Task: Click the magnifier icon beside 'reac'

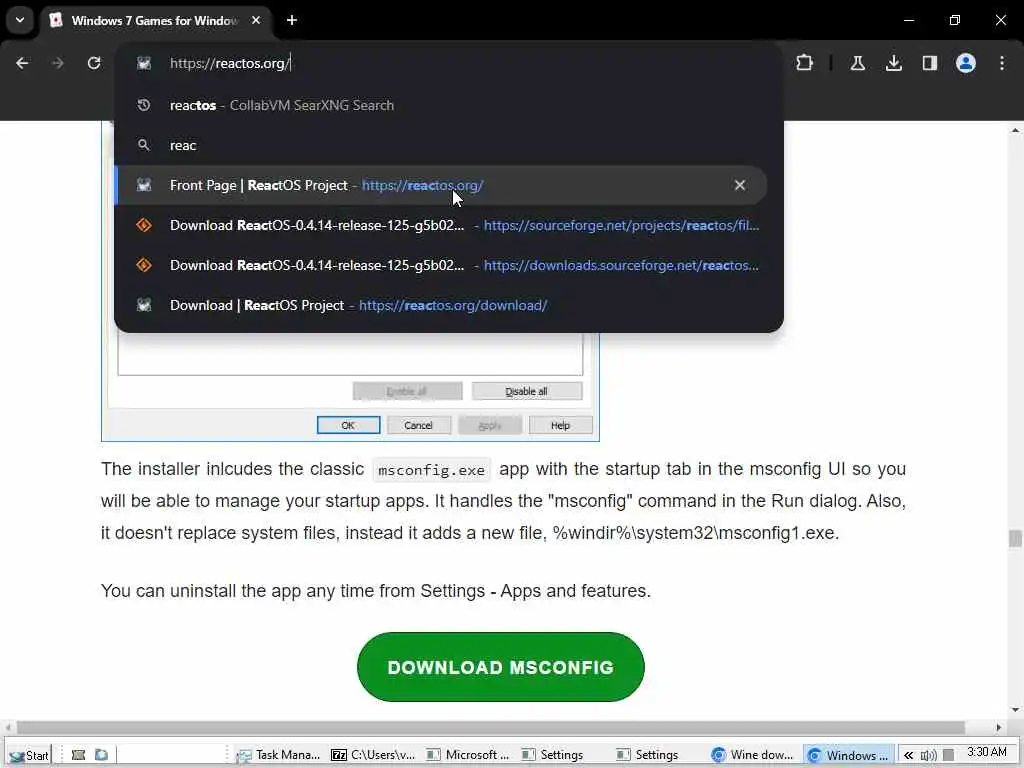Action: tap(144, 145)
